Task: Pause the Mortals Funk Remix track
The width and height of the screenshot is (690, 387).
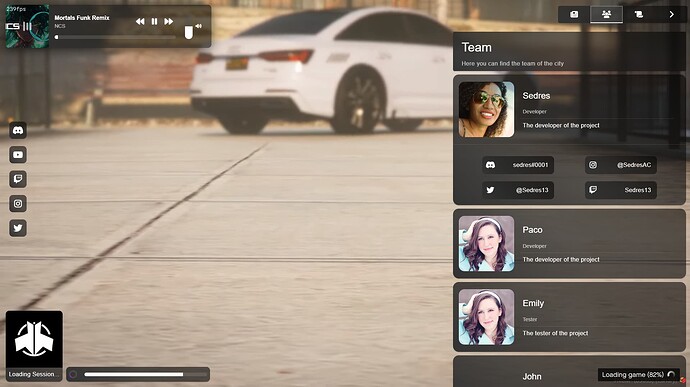Action: pos(154,21)
